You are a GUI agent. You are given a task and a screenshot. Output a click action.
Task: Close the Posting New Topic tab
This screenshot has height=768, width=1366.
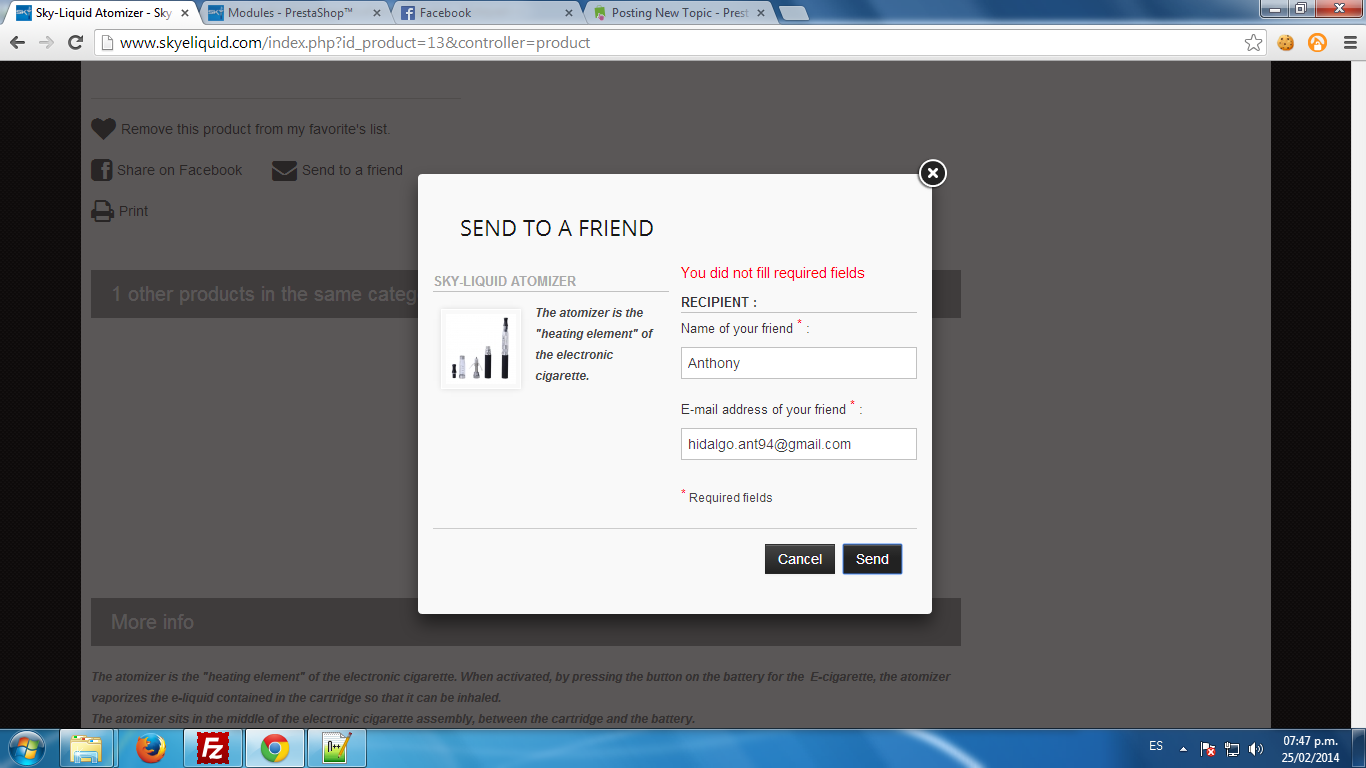tap(761, 13)
